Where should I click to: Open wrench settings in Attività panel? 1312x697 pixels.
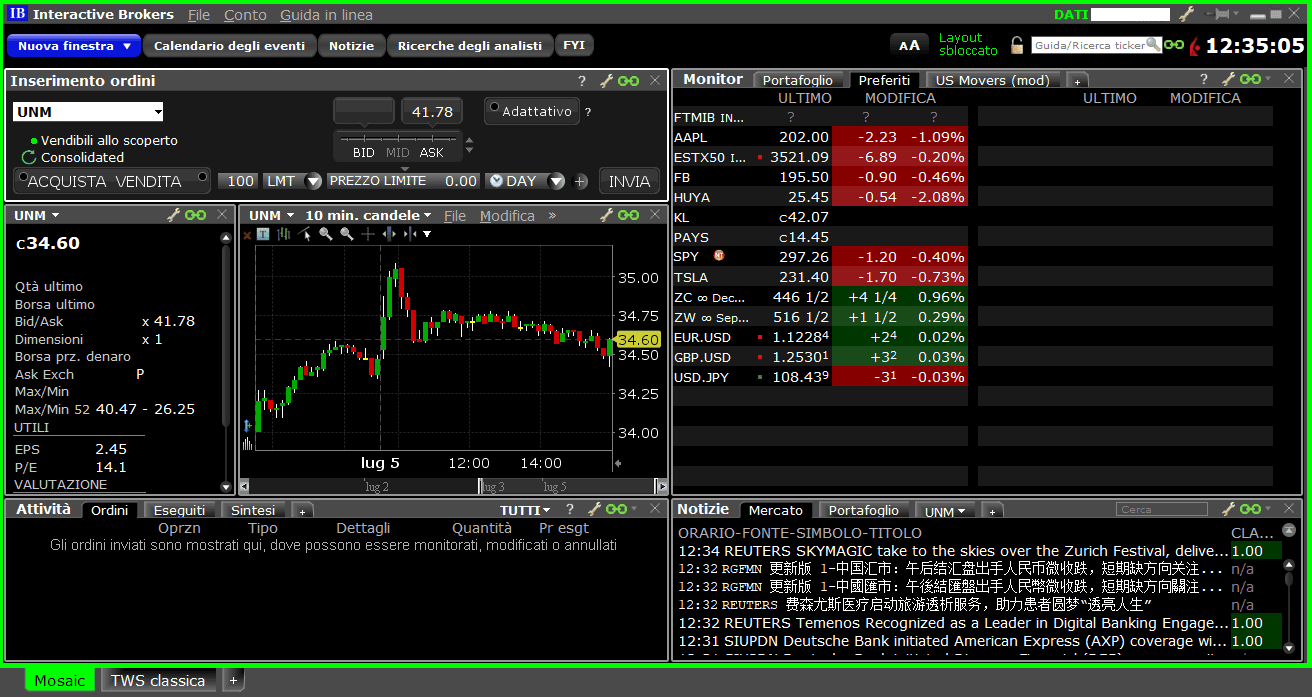coord(595,509)
